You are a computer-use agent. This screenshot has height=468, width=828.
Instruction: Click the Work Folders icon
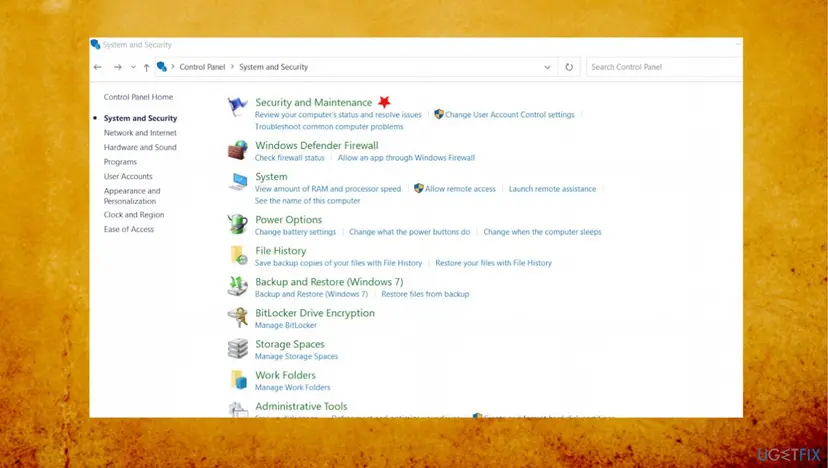[238, 380]
